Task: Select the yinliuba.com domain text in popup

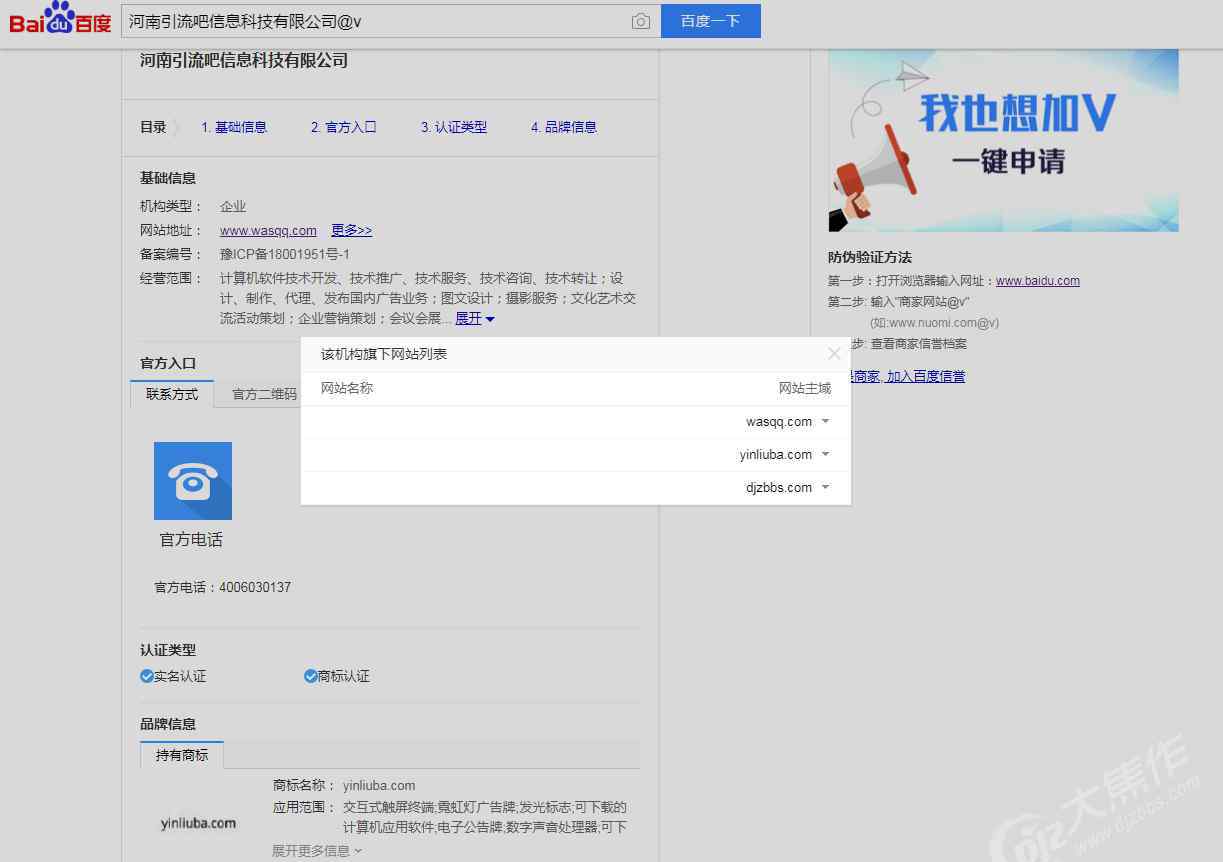Action: [776, 454]
